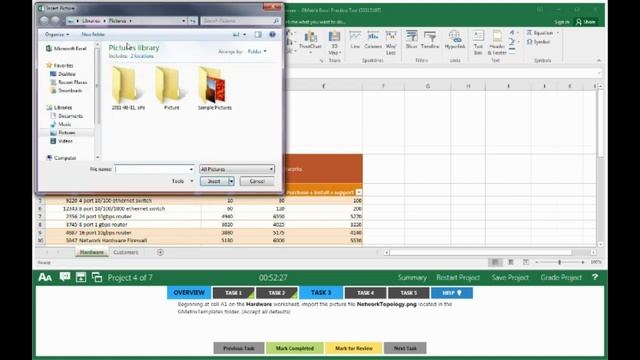Switch to Page Layout view in status bar
640x360 pixels.
[x=510, y=262]
